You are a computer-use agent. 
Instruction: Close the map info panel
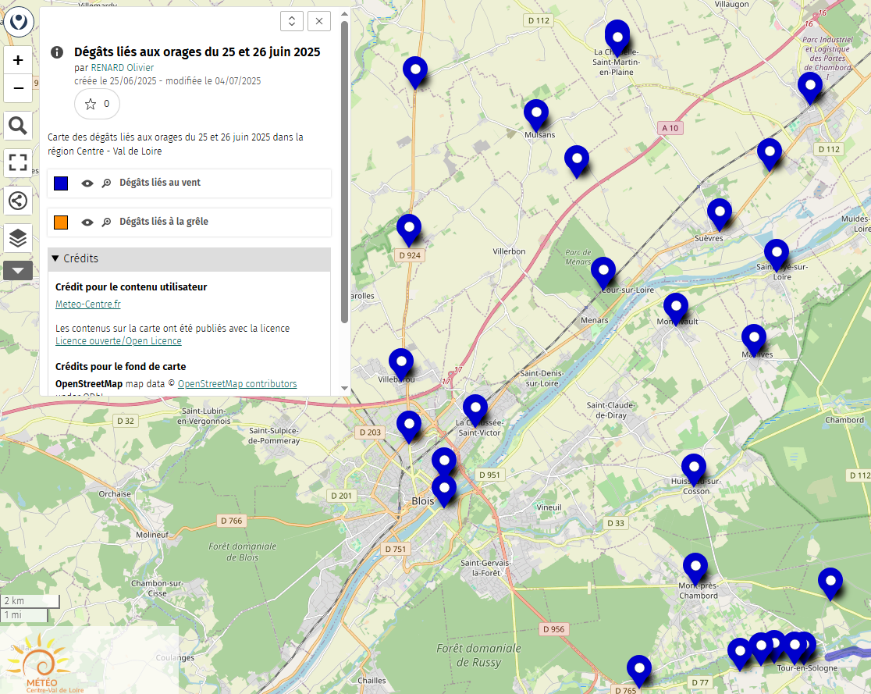coord(319,21)
